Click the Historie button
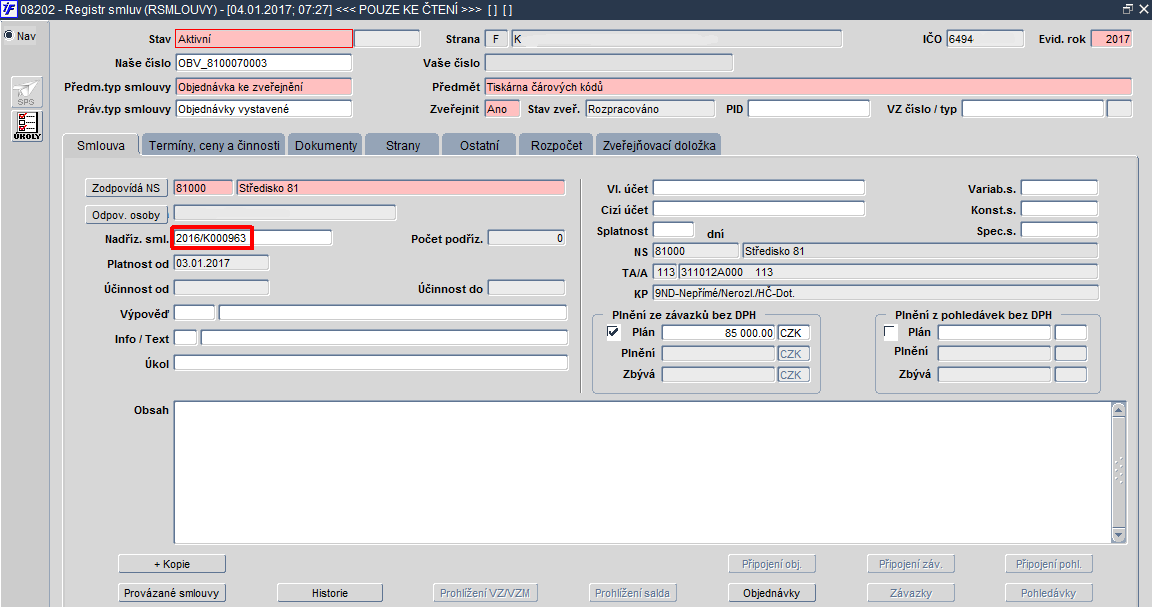Screen dimensions: 1152x607 (x=330, y=592)
